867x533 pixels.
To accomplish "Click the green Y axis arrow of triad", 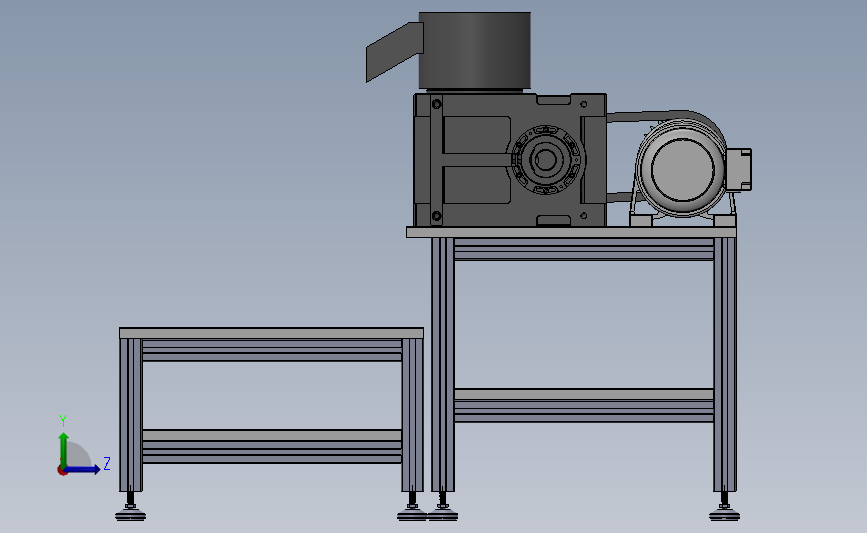I will (64, 449).
